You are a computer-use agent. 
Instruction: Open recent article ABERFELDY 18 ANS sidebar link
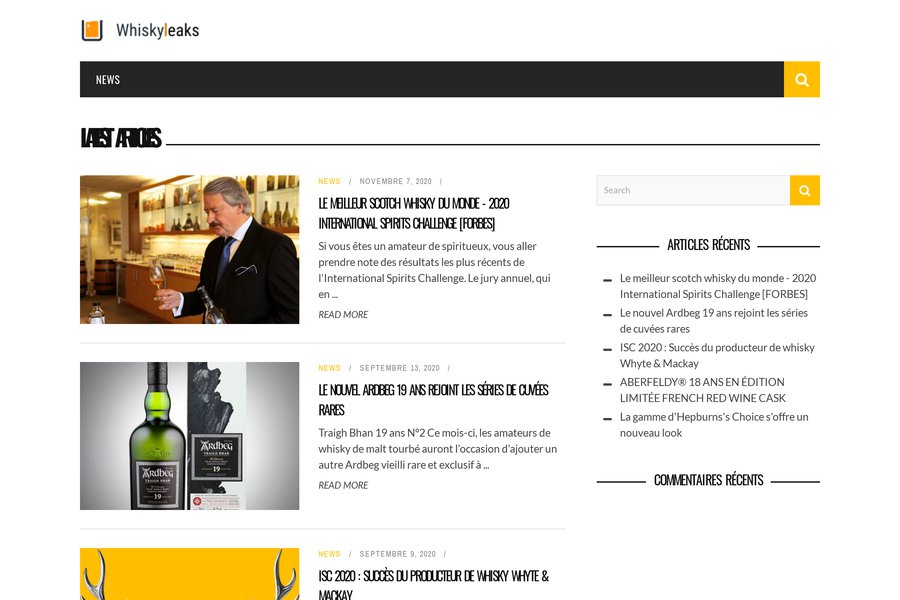click(x=703, y=390)
